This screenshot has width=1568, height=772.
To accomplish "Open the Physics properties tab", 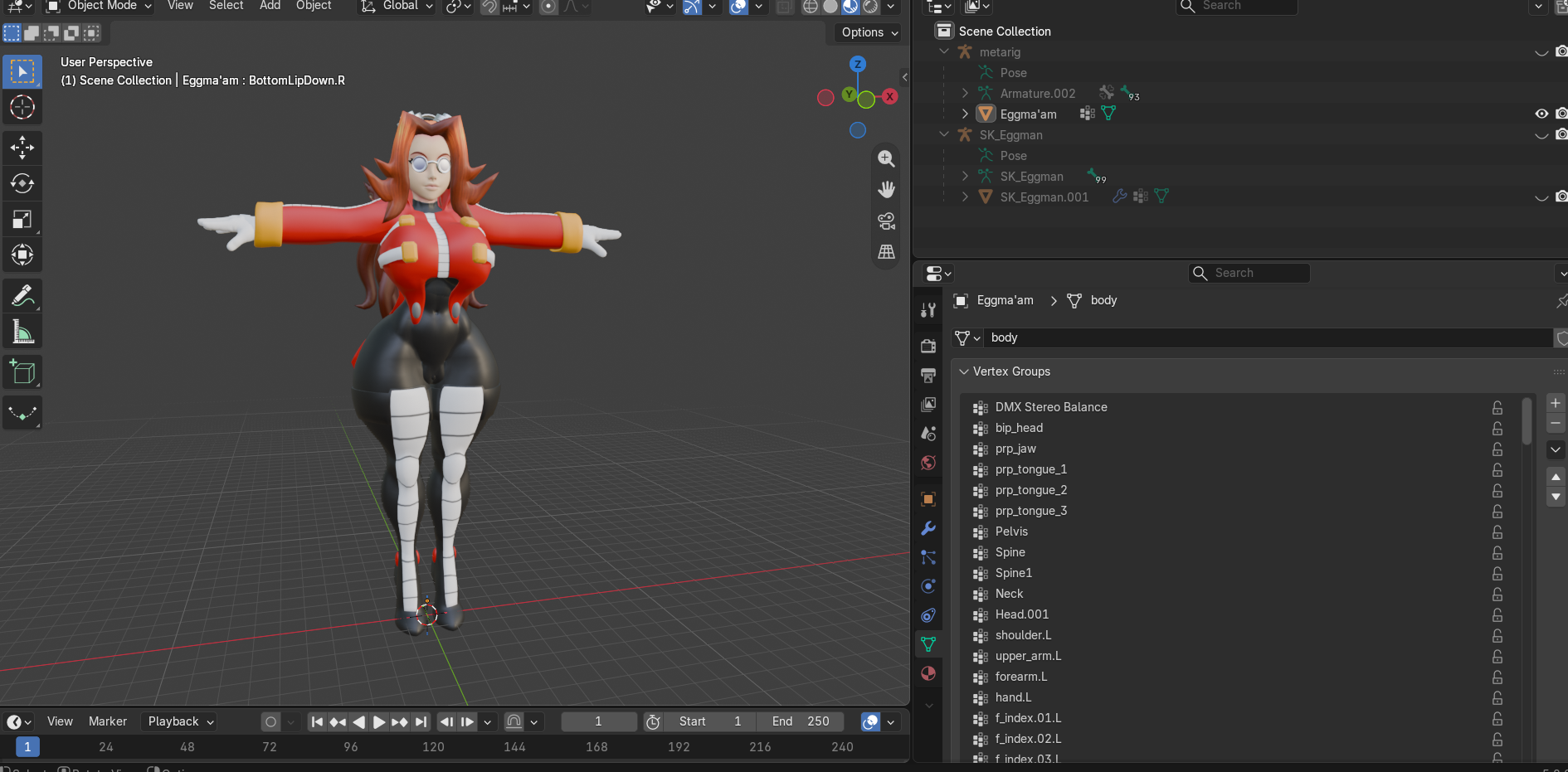I will [928, 586].
